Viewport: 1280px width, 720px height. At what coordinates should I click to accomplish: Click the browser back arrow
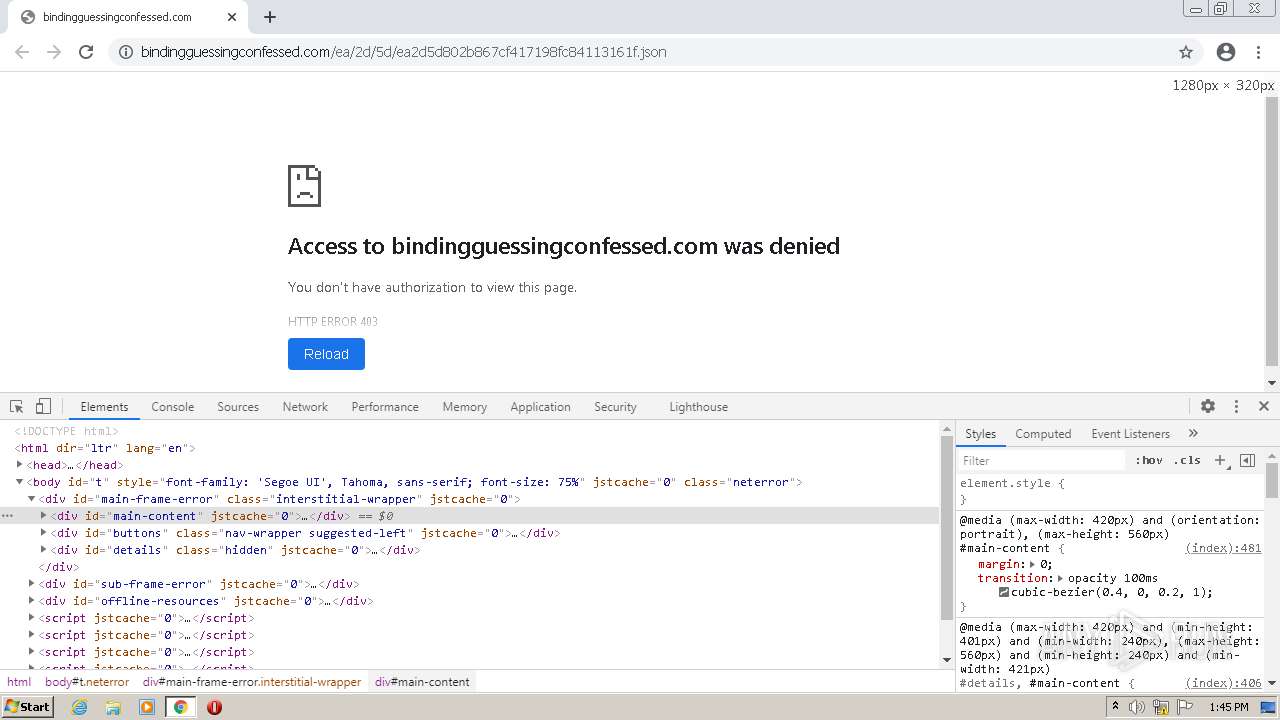(x=22, y=52)
